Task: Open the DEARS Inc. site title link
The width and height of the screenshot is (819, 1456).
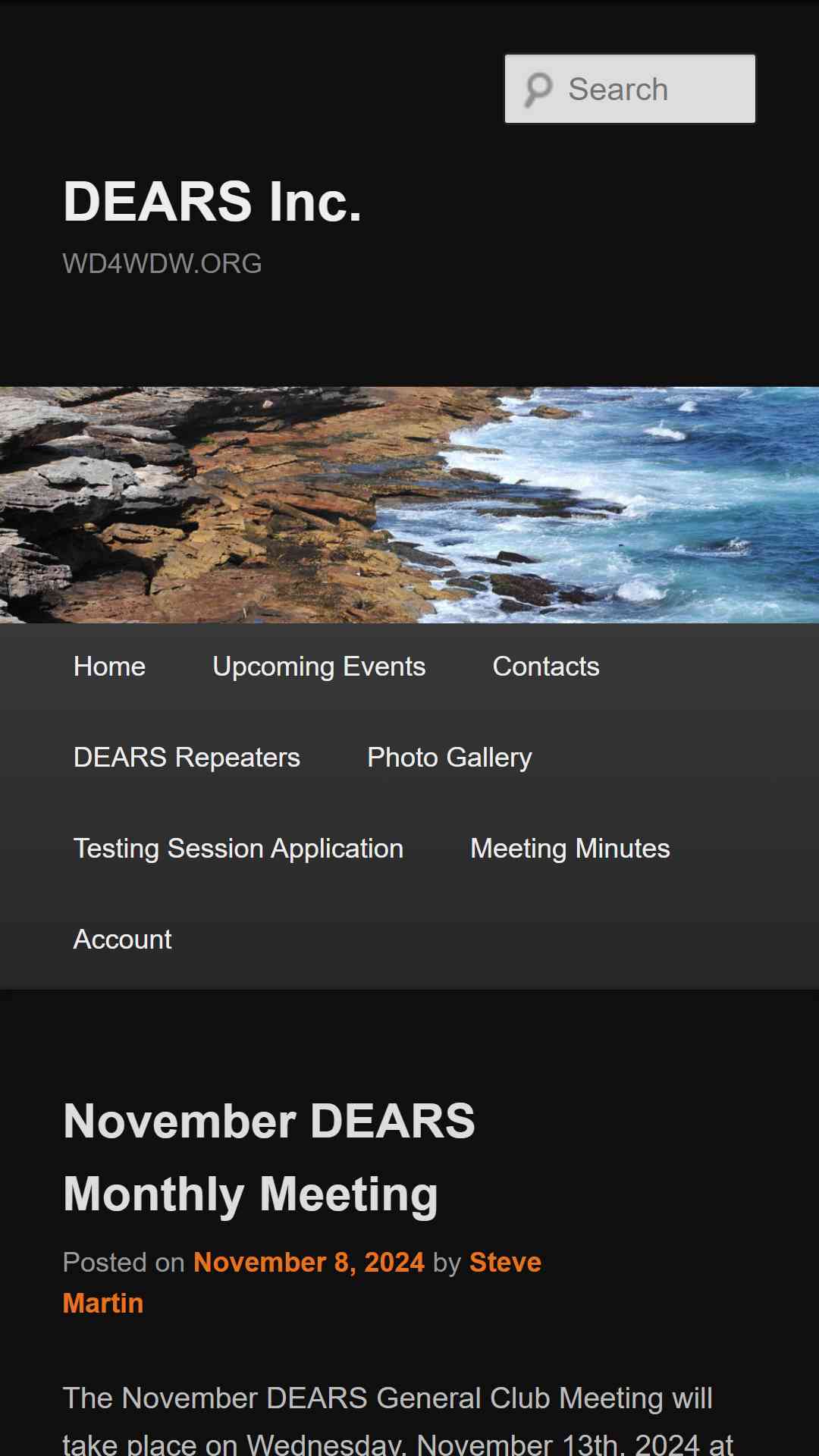Action: pyautogui.click(x=212, y=202)
